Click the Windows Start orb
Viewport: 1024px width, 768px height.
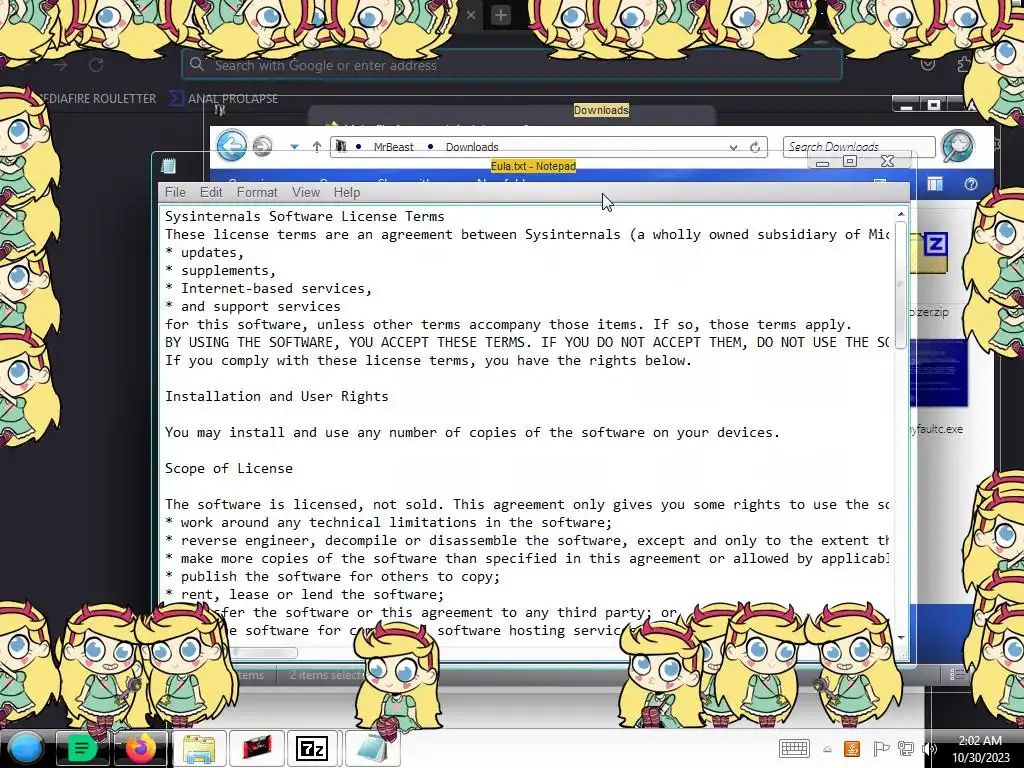click(26, 748)
